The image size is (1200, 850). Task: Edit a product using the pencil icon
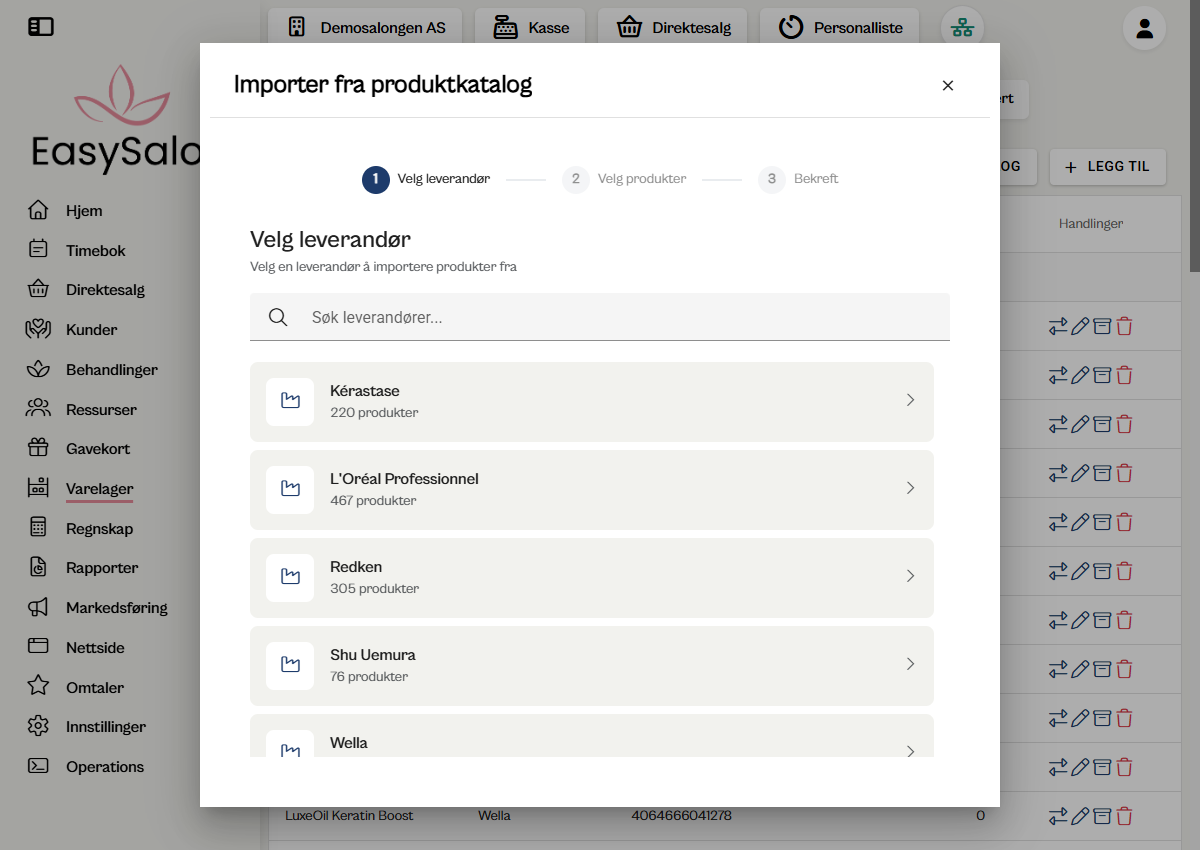[1078, 326]
